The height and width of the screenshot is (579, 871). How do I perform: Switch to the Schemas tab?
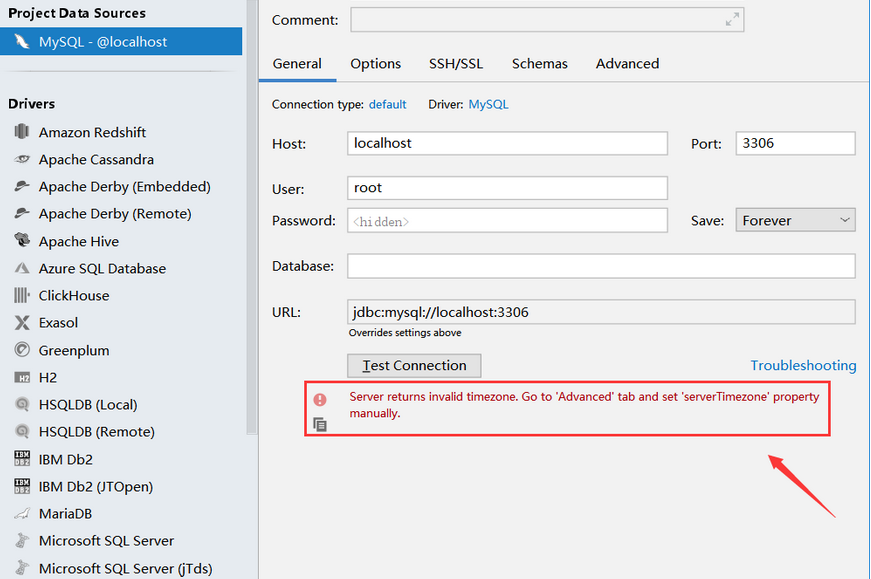[x=540, y=64]
